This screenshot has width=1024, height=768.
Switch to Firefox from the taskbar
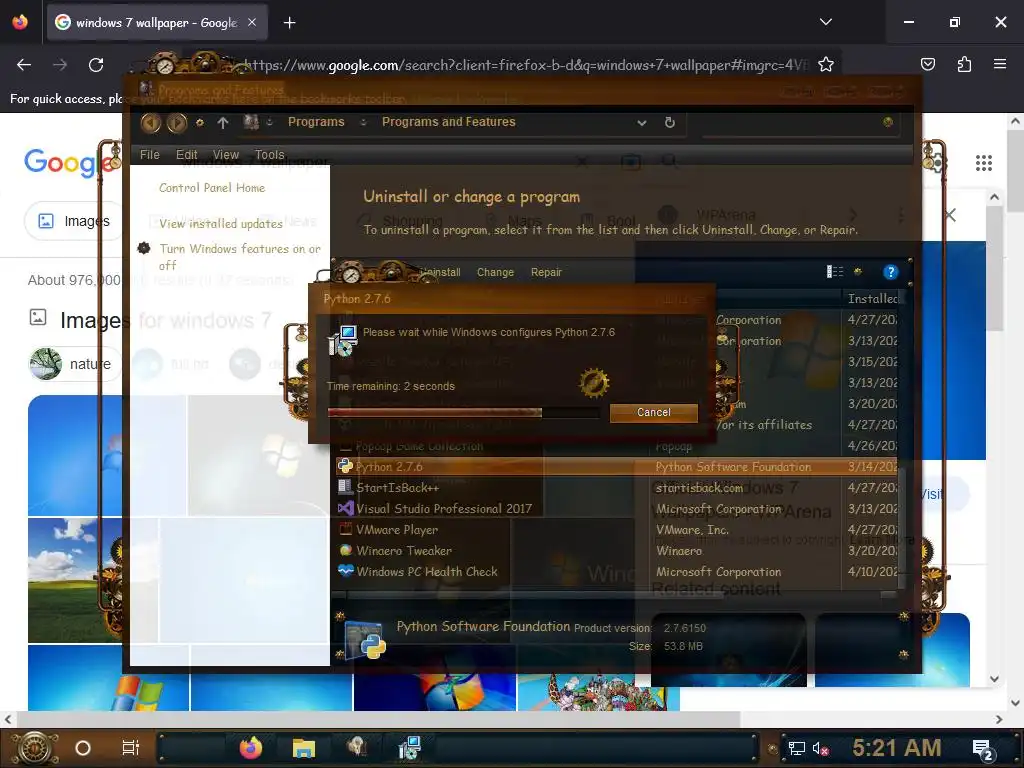[x=250, y=748]
